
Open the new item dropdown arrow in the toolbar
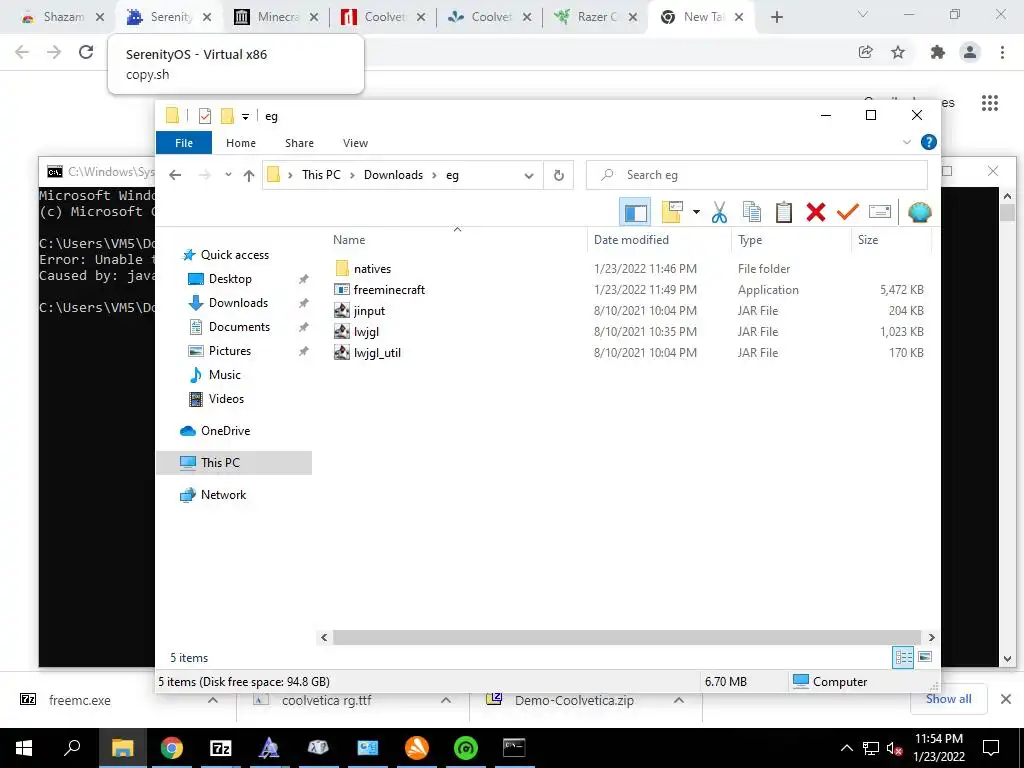(x=696, y=212)
